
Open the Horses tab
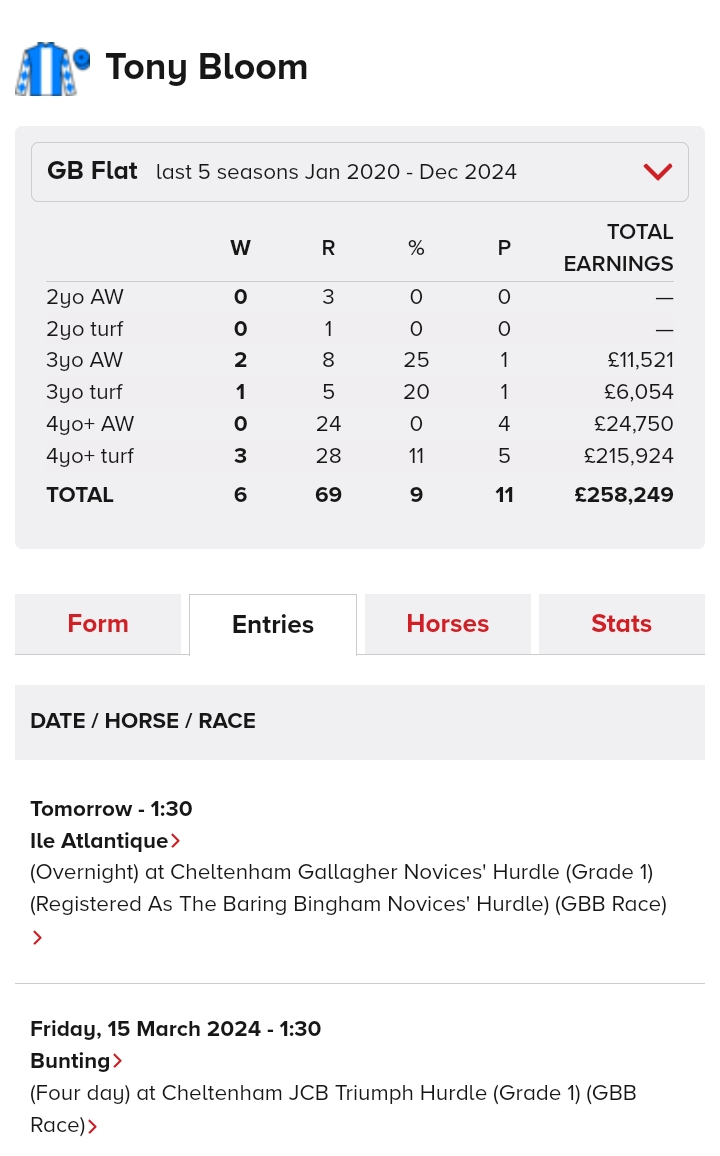pyautogui.click(x=447, y=624)
